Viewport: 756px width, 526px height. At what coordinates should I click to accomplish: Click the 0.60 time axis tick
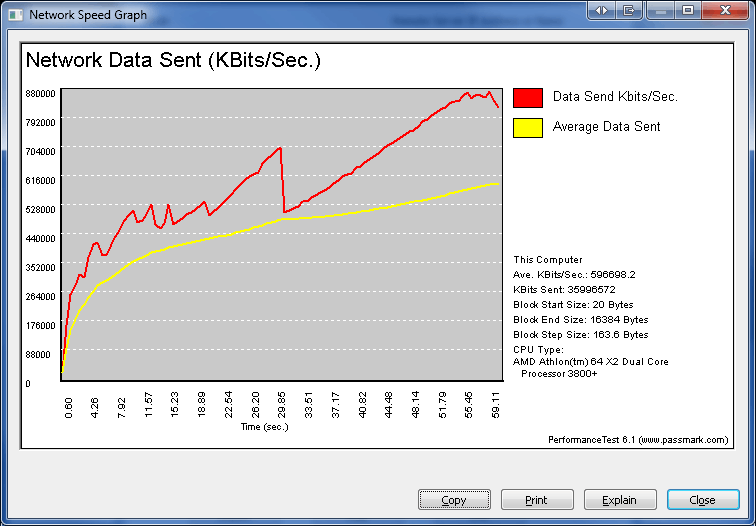[68, 408]
